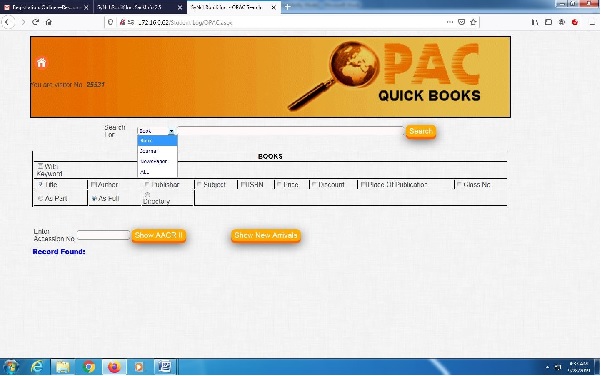Collapse the Search For dropdown arrow

[x=171, y=131]
